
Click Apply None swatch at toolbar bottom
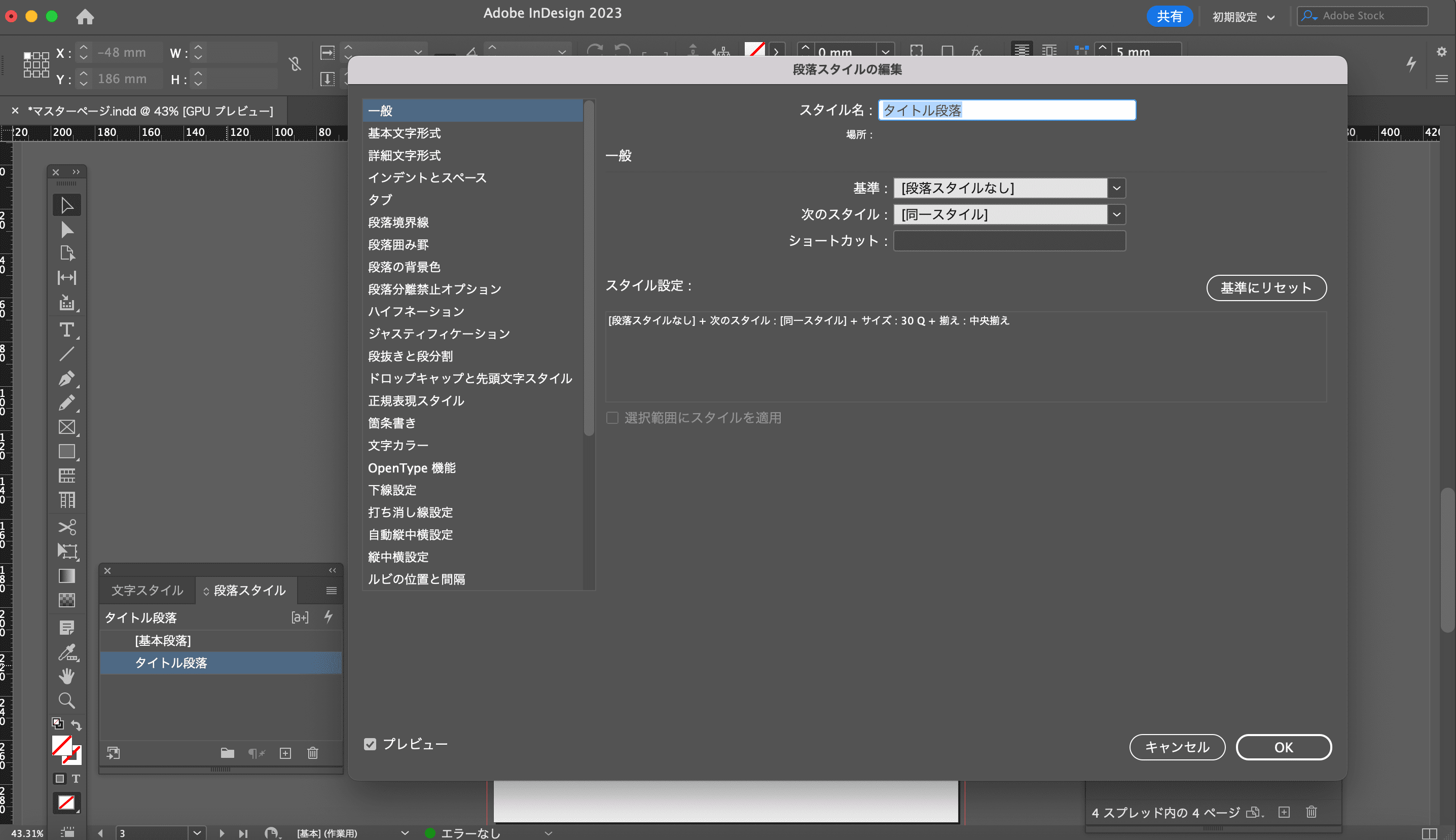point(66,802)
